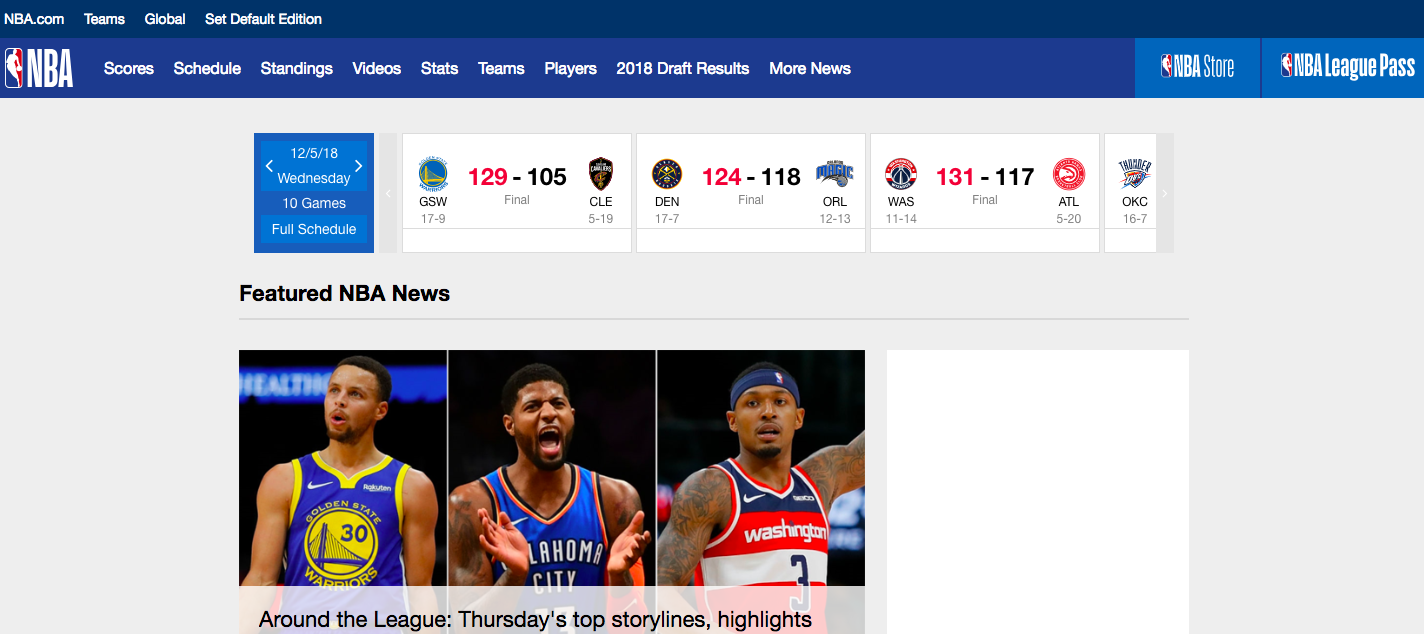Viewport: 1424px width, 634px height.
Task: Click the Full Schedule button
Action: pyautogui.click(x=314, y=229)
